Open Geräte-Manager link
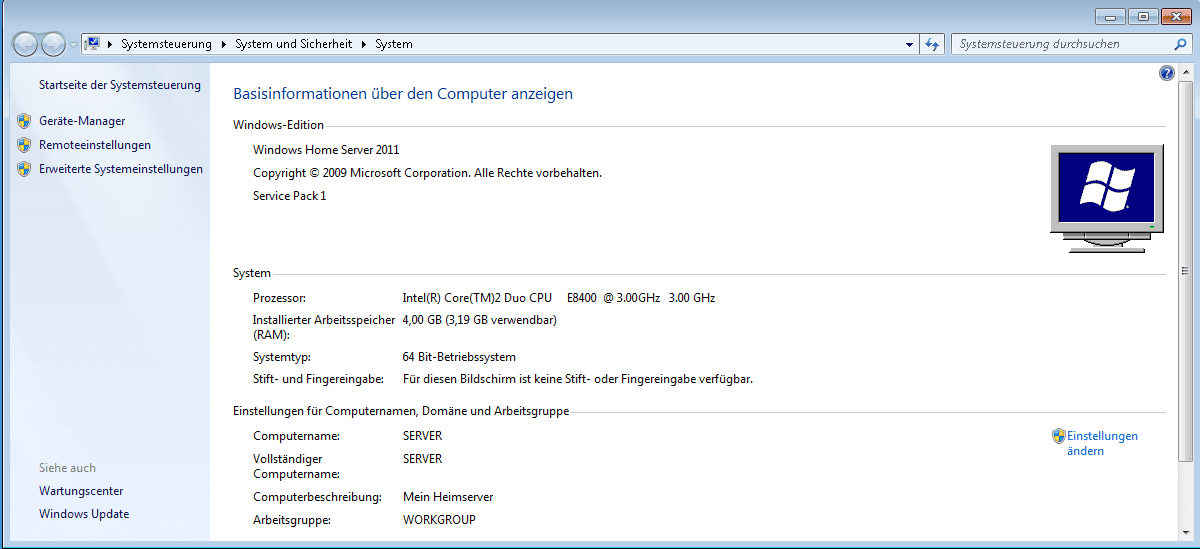 [x=82, y=121]
